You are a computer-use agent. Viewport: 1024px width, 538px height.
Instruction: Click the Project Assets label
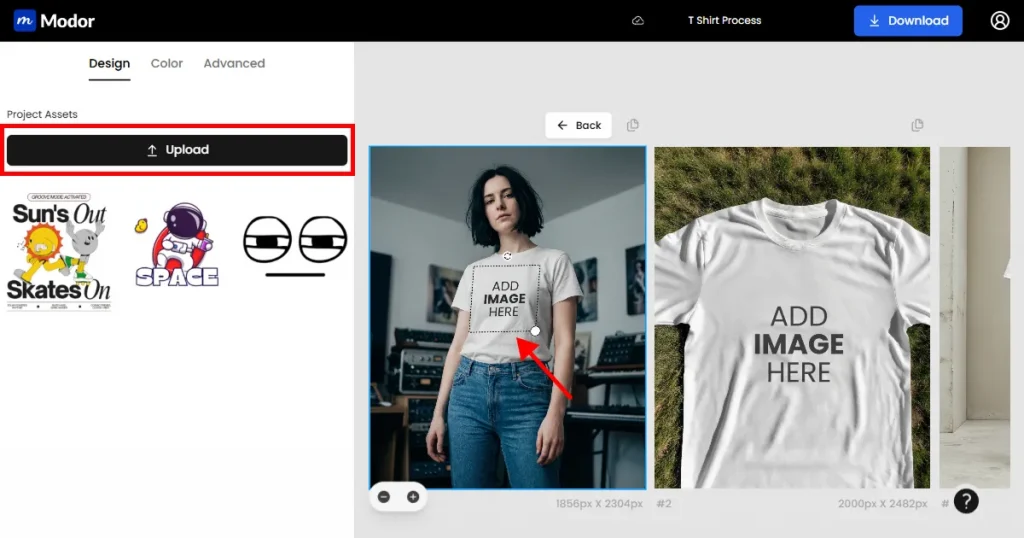tap(42, 114)
